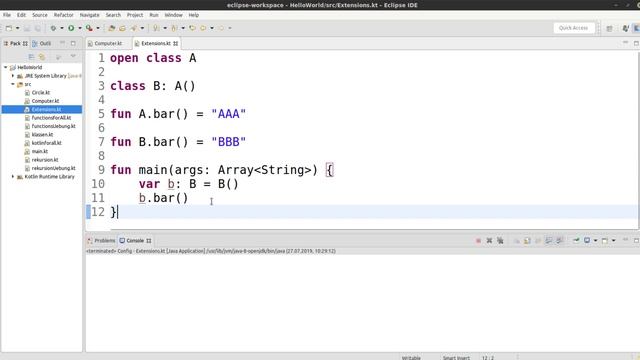This screenshot has width=640, height=360.
Task: Click the Display Selected Console monitor icon
Action: point(587,241)
